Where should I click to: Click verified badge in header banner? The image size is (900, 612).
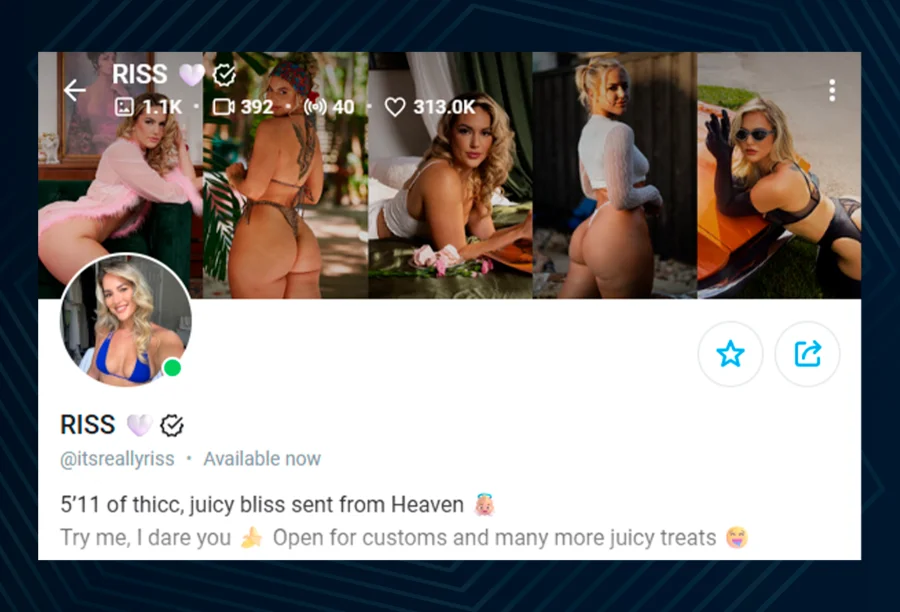224,75
